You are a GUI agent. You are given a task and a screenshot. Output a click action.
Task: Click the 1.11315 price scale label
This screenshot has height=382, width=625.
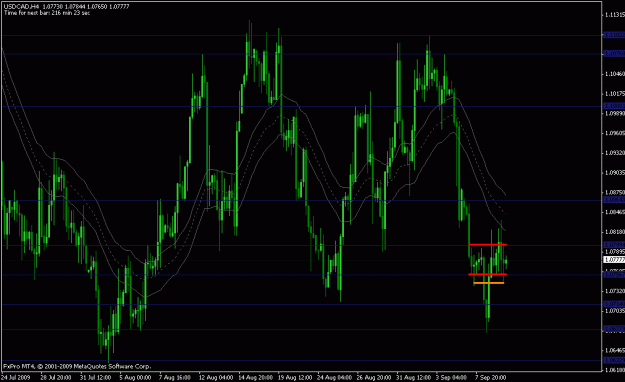tap(615, 15)
